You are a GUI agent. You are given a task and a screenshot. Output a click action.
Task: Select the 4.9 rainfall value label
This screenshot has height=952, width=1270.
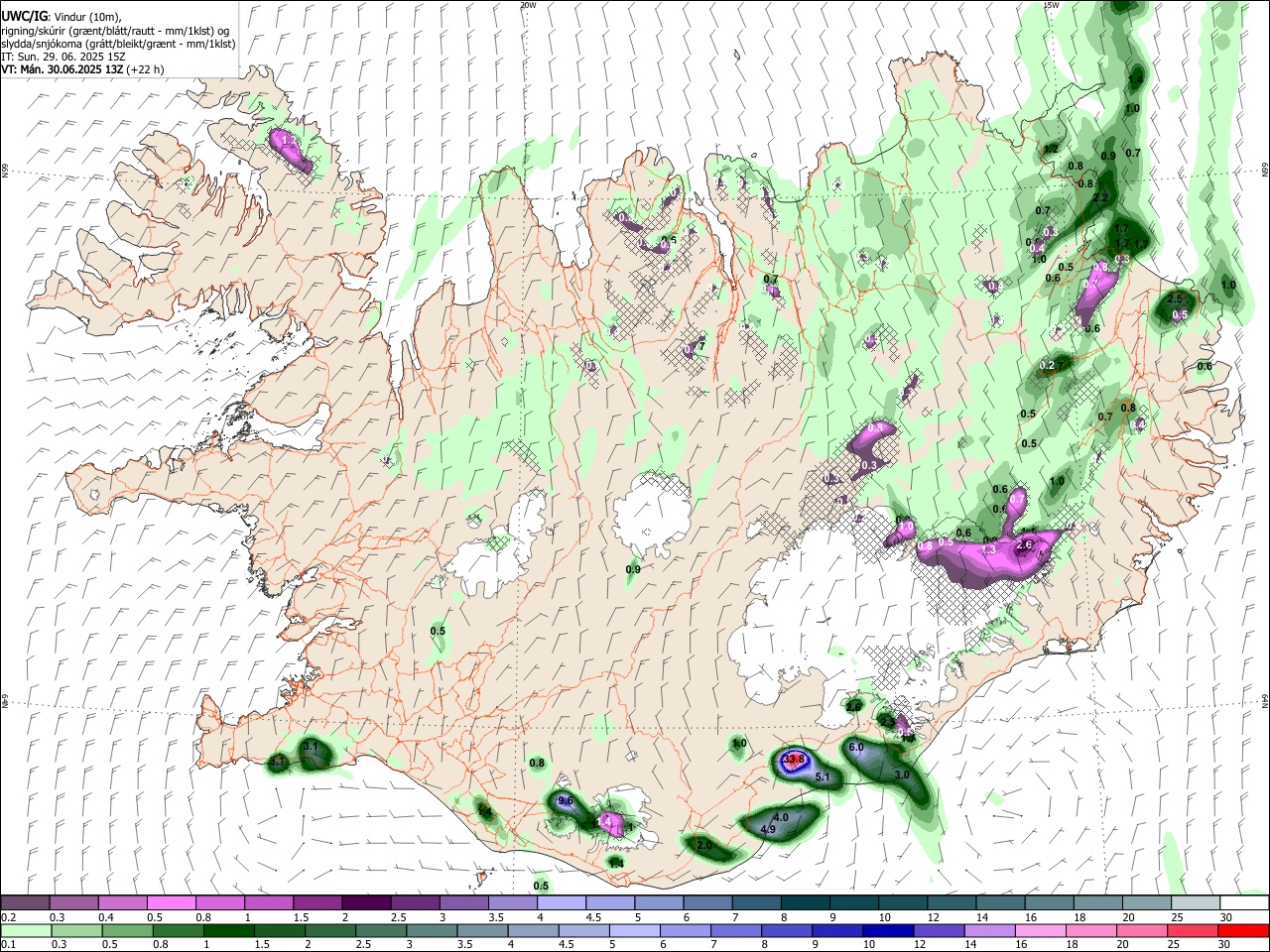768,829
